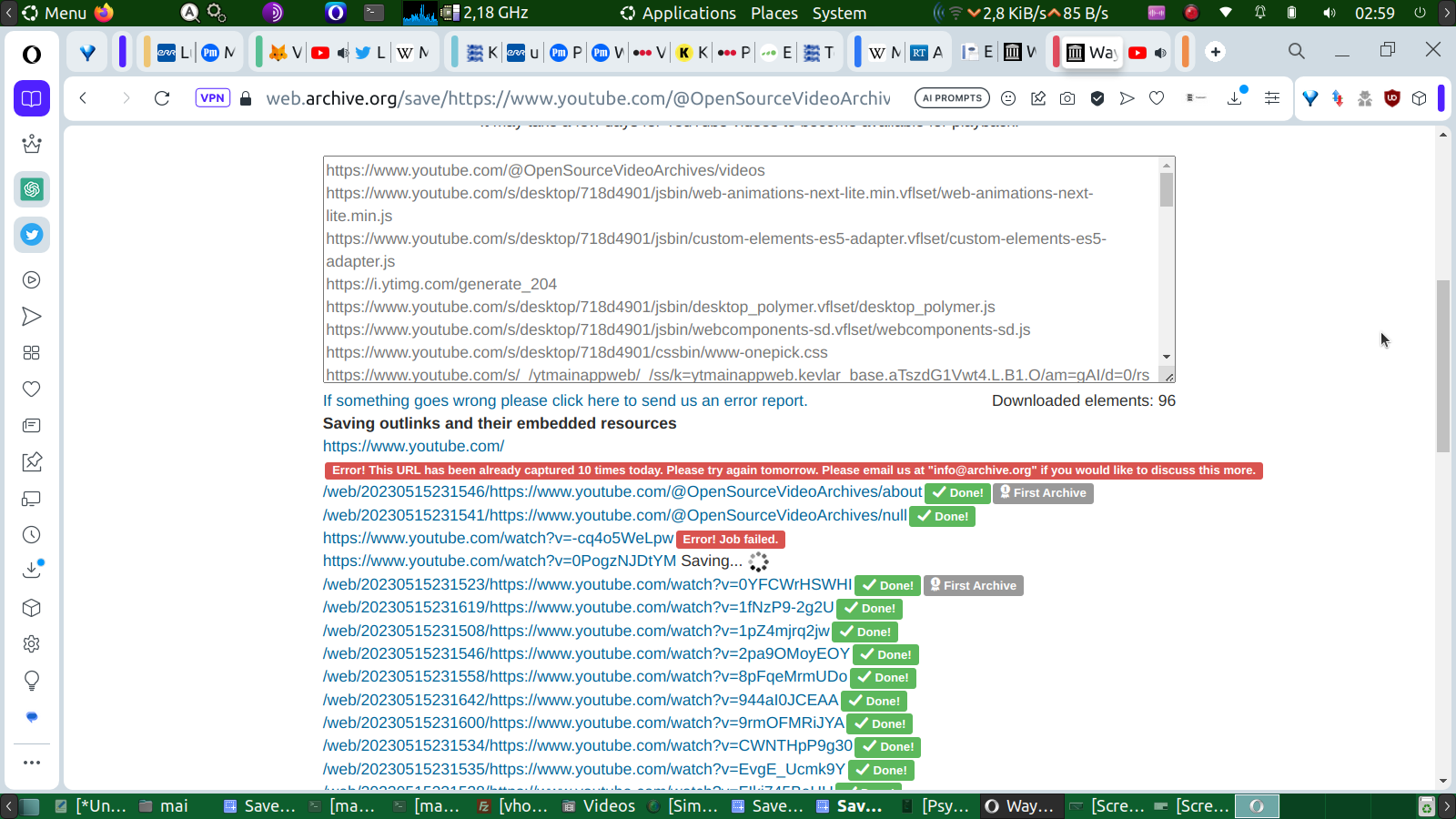The height and width of the screenshot is (819, 1456).
Task: Switch to the active Wayback Machine tab
Action: (1091, 53)
